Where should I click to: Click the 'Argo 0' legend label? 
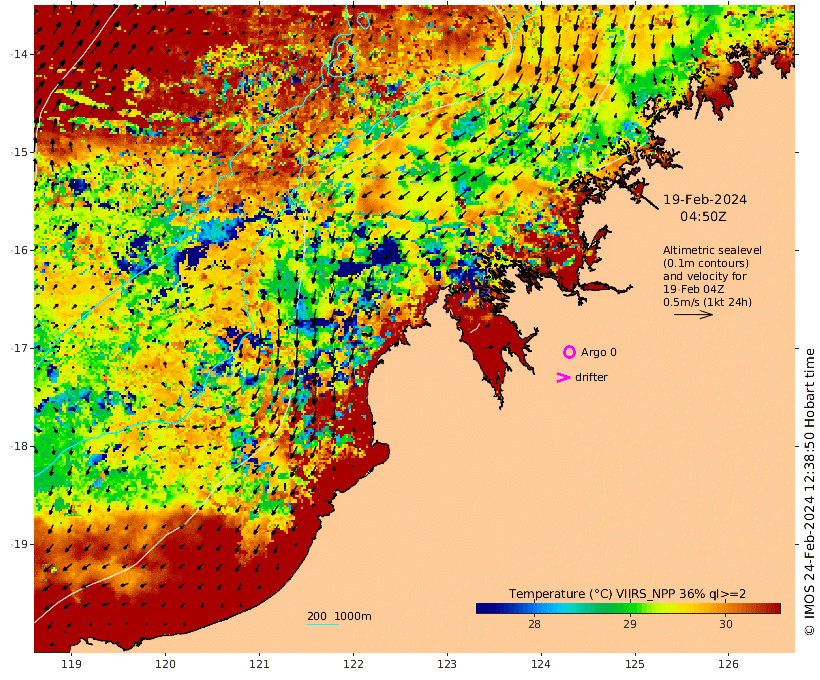point(599,352)
